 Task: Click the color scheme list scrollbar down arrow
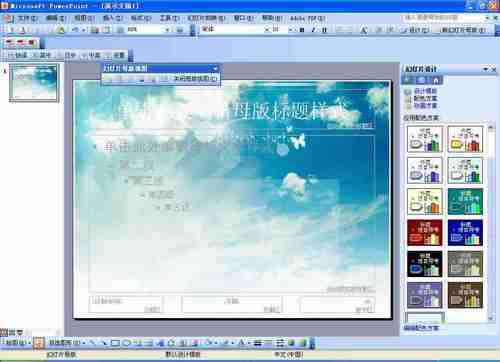[490, 318]
